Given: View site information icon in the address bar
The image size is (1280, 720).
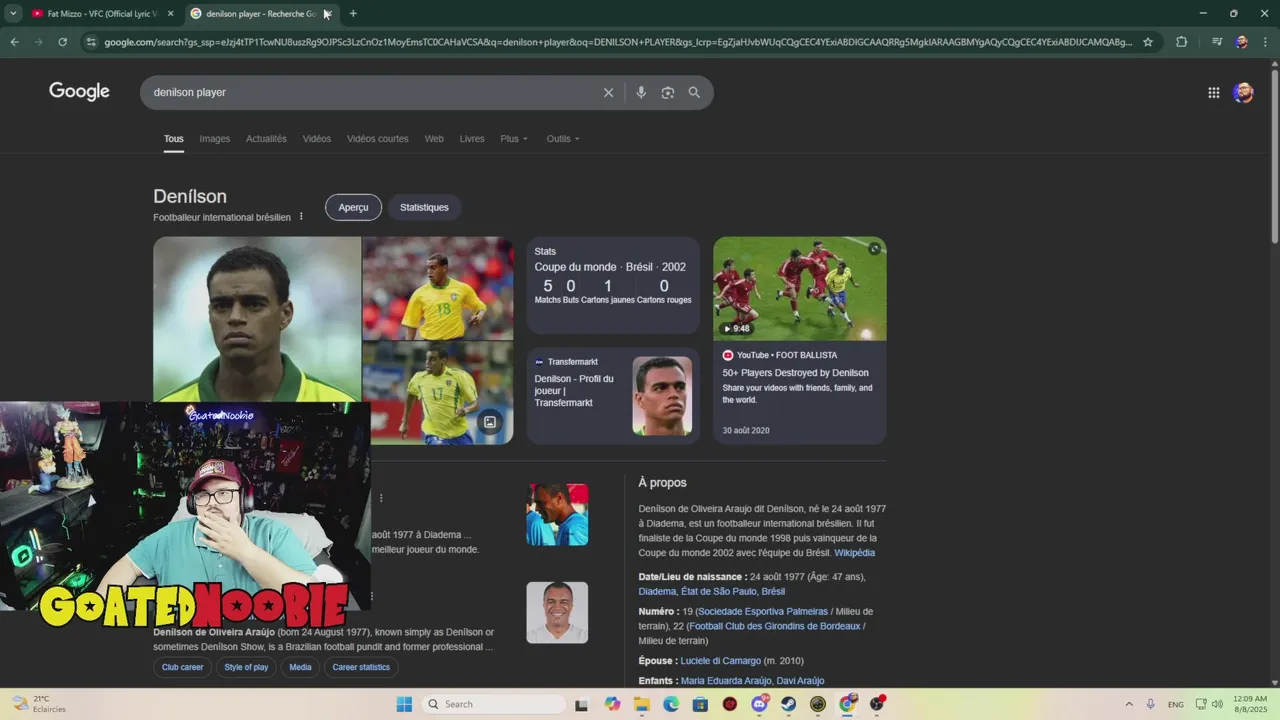Looking at the screenshot, I should pos(91,42).
